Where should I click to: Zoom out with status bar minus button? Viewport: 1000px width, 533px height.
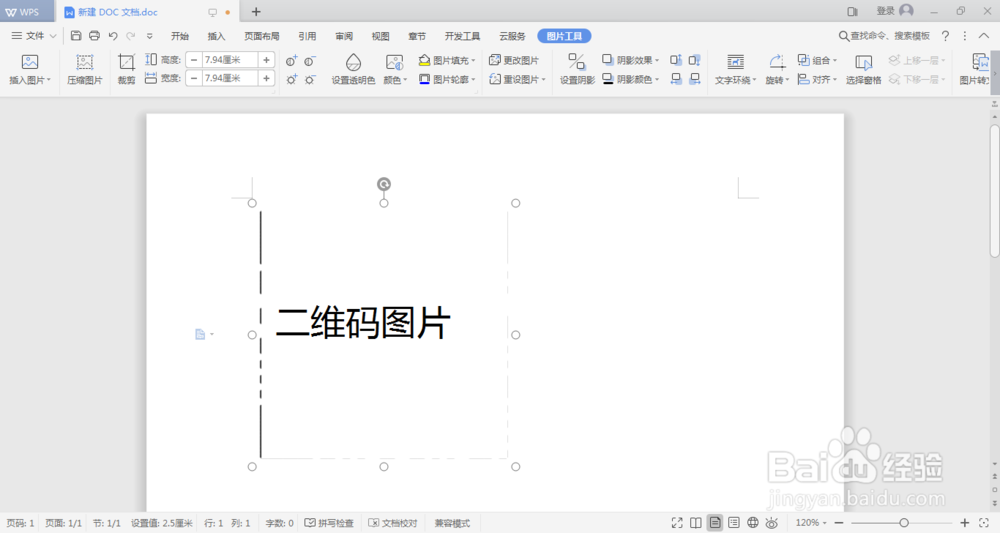coord(839,523)
